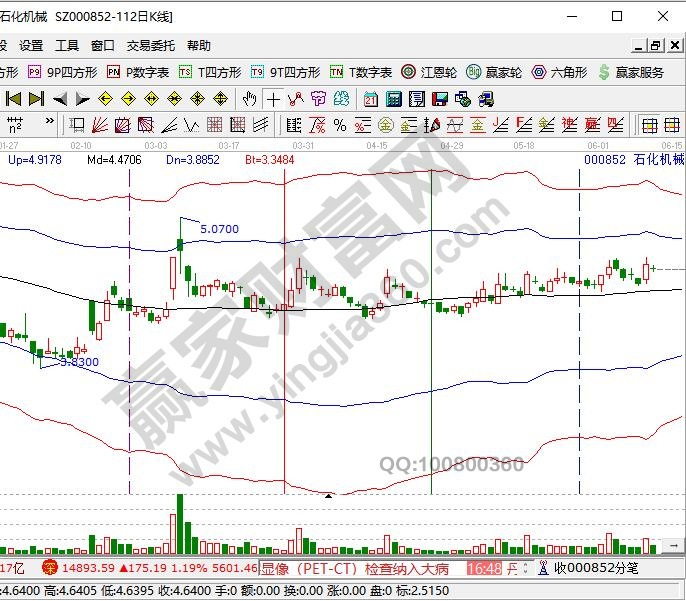This screenshot has height=601, width=686.
Task: Open the 设置 settings menu
Action: [x=31, y=45]
